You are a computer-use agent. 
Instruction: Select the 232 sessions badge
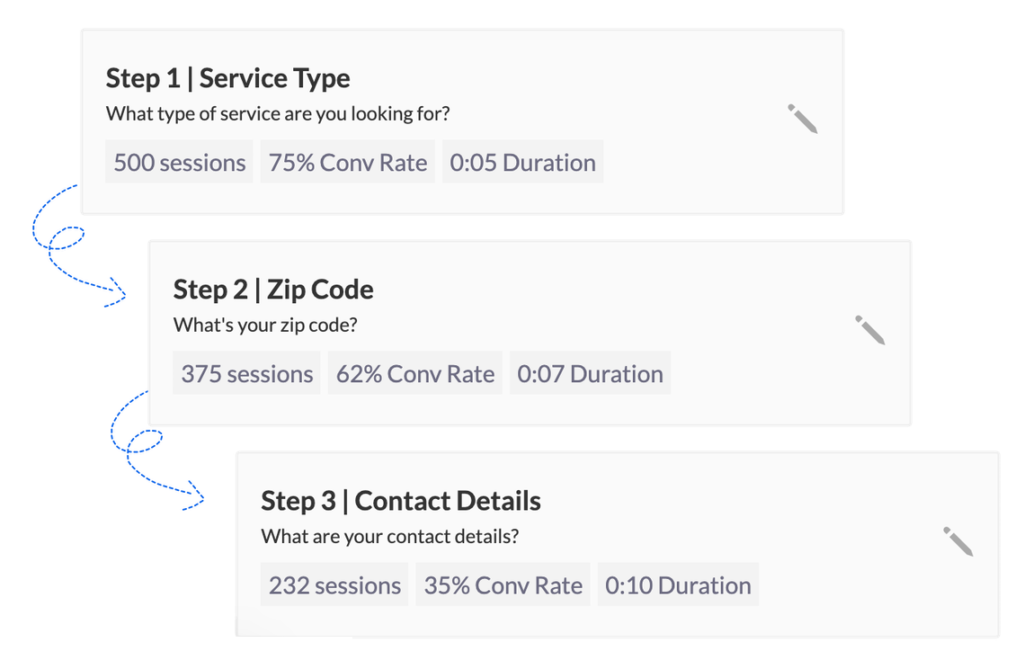[x=335, y=586]
